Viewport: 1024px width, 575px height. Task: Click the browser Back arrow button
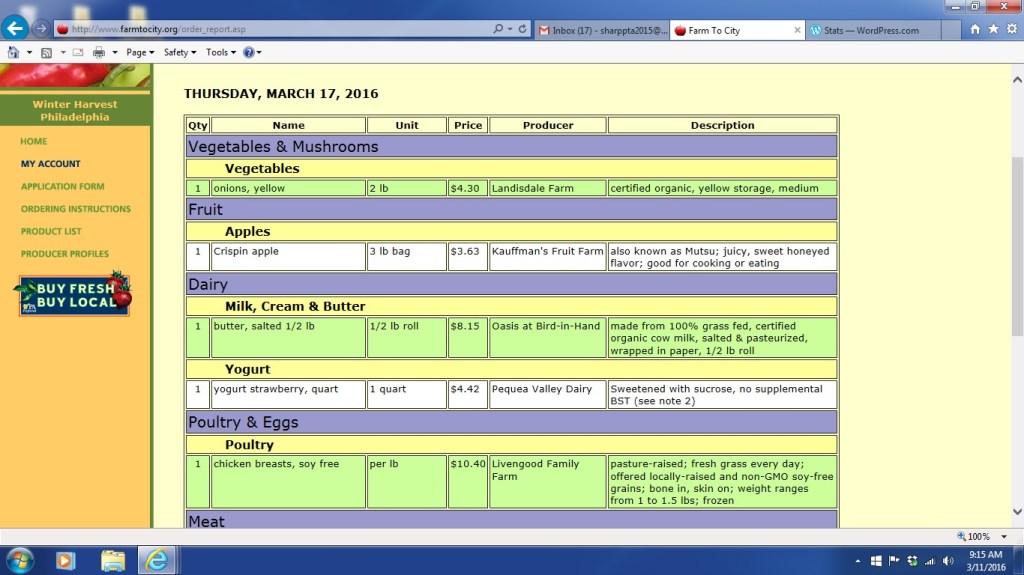[x=14, y=28]
